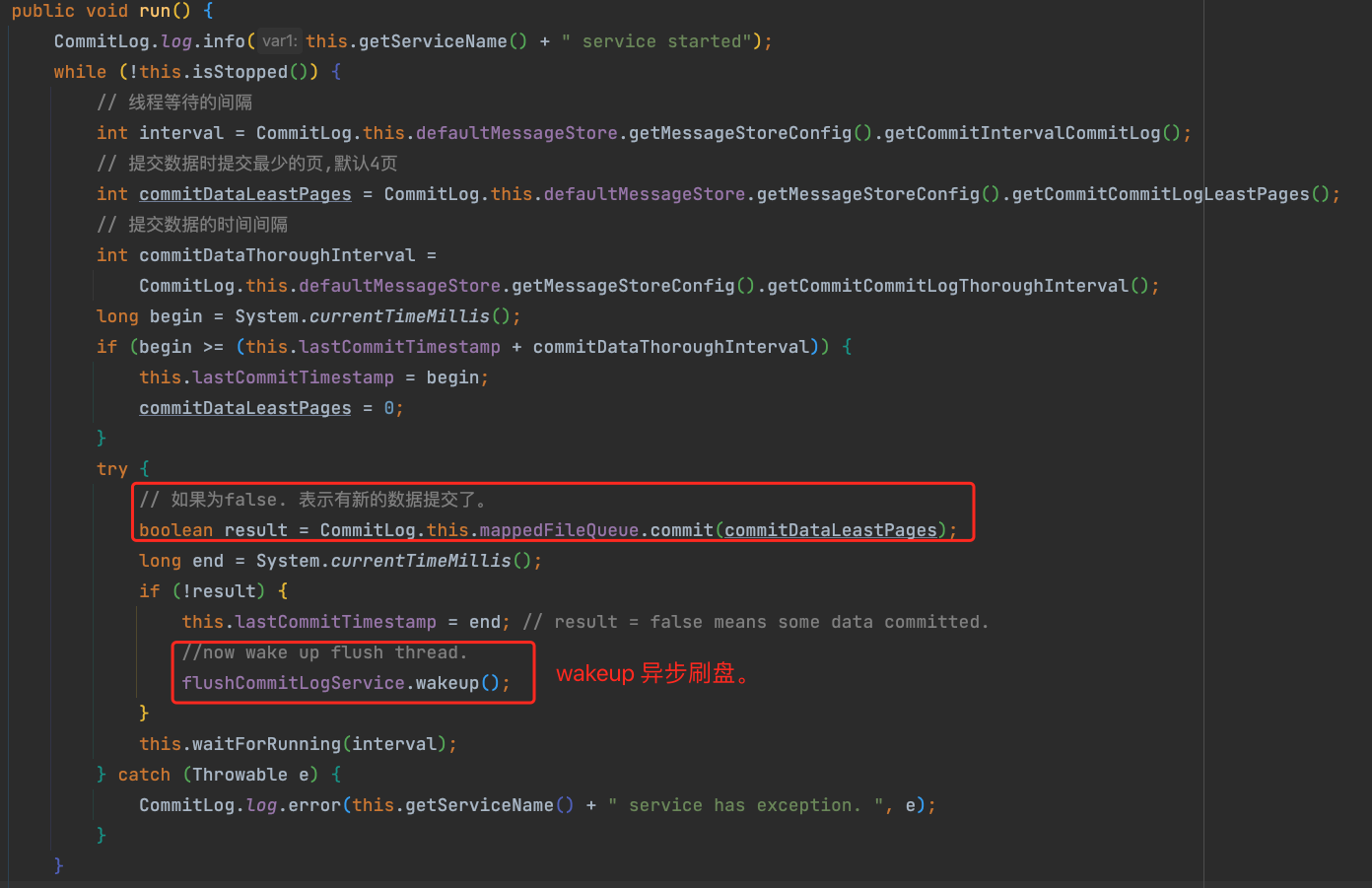Click the comment '提交数据时提交最少的页,默认4页'
This screenshot has height=888, width=1372.
tap(262, 164)
